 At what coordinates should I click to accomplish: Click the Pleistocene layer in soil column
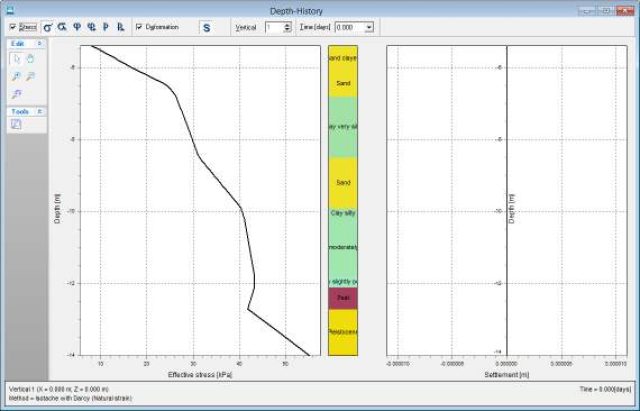(x=343, y=332)
